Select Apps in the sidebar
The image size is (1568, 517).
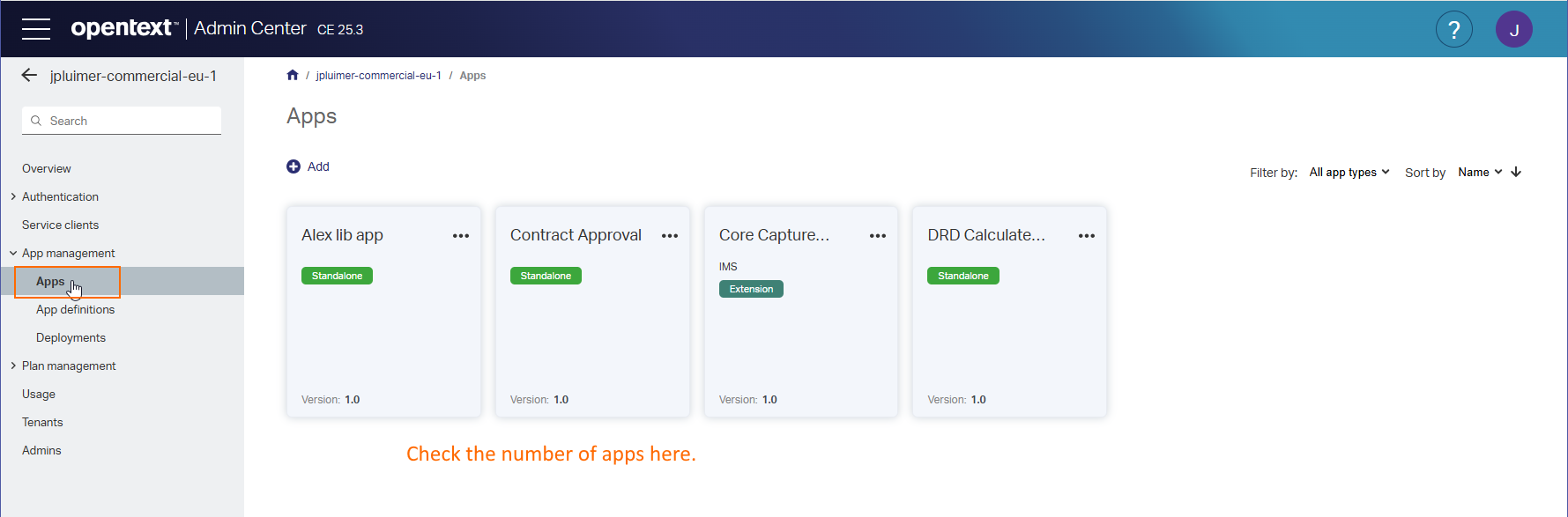122,281
